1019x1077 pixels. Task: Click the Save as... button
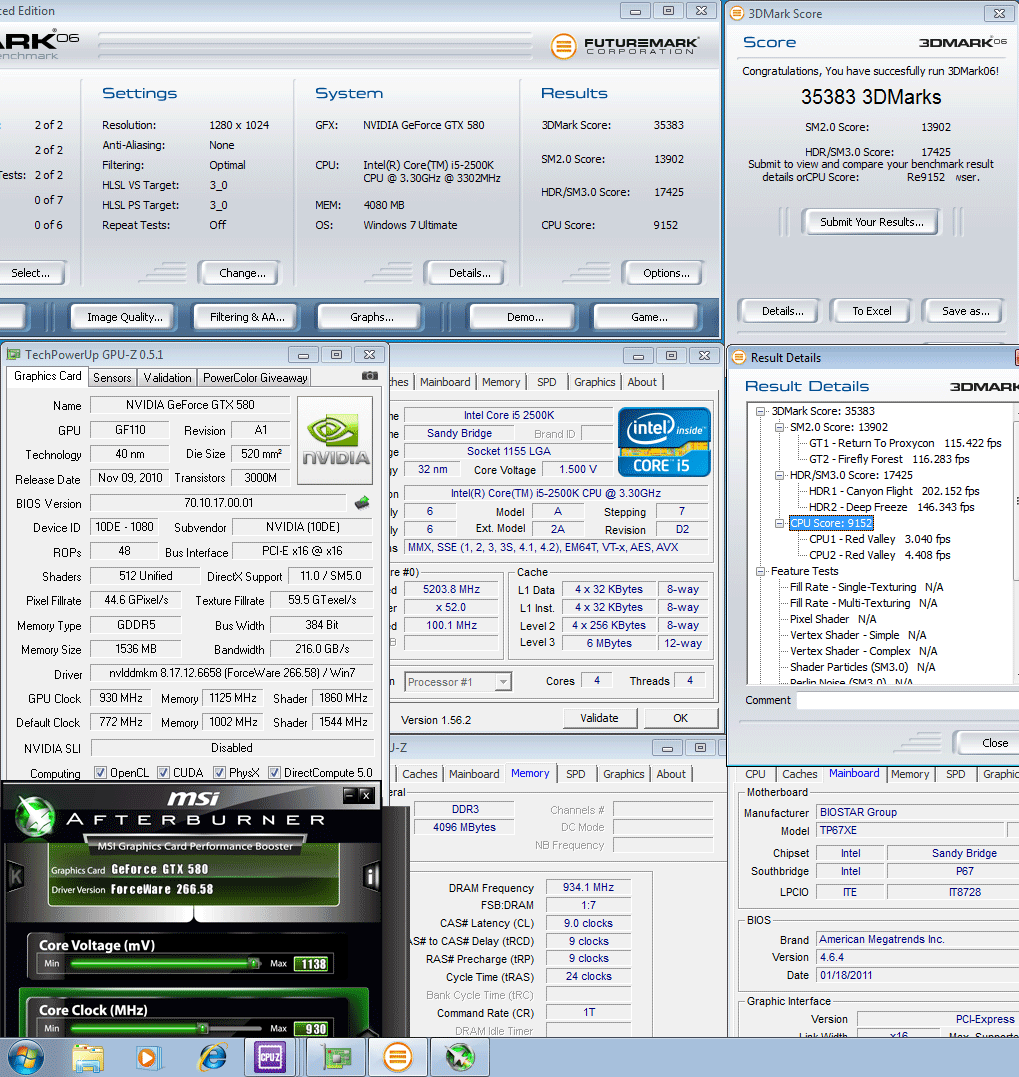tap(965, 311)
